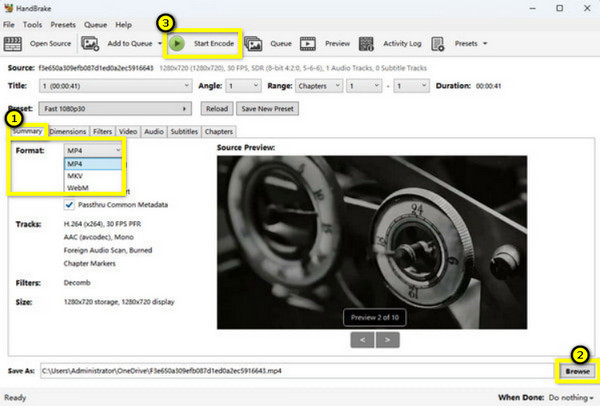Click 'AAC (avcodec), Mono' track text
The image size is (600, 406).
click(x=98, y=237)
